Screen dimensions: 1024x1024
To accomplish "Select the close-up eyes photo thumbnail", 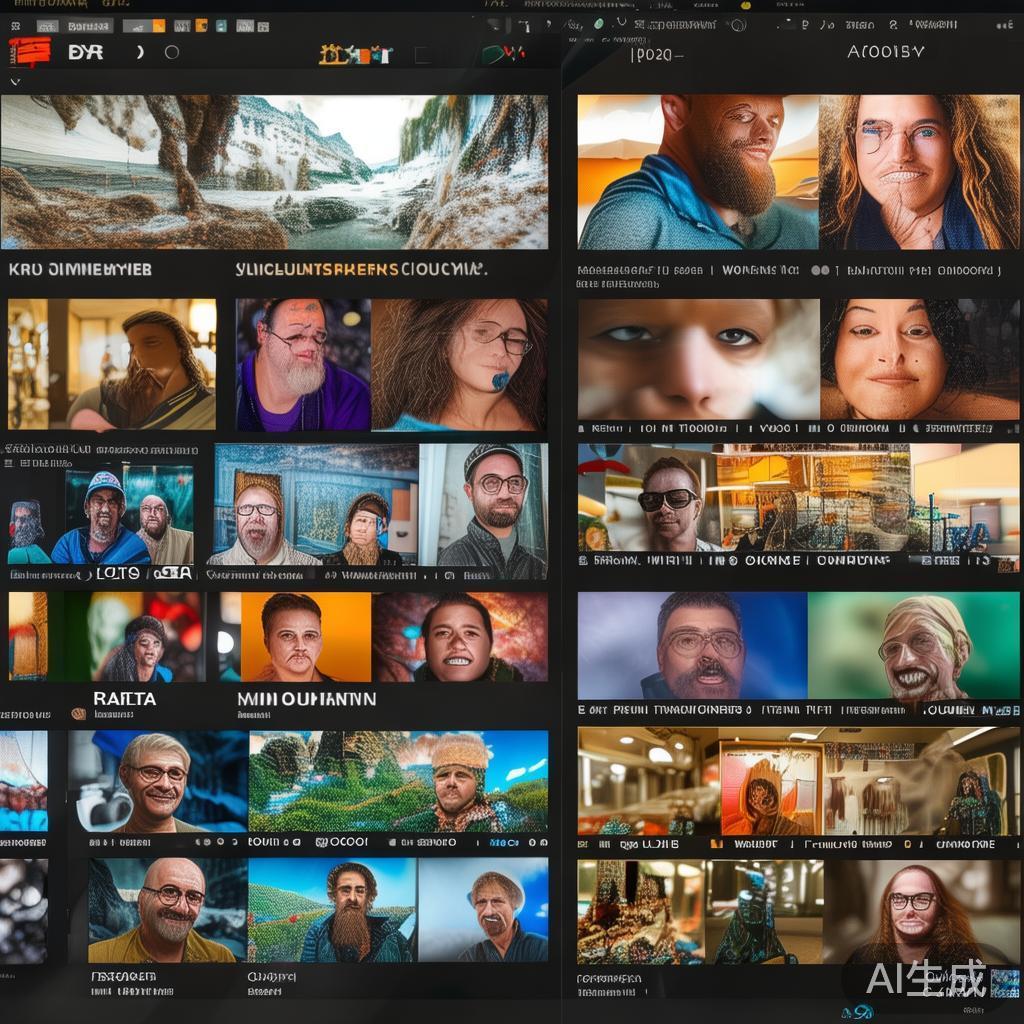I will 698,359.
